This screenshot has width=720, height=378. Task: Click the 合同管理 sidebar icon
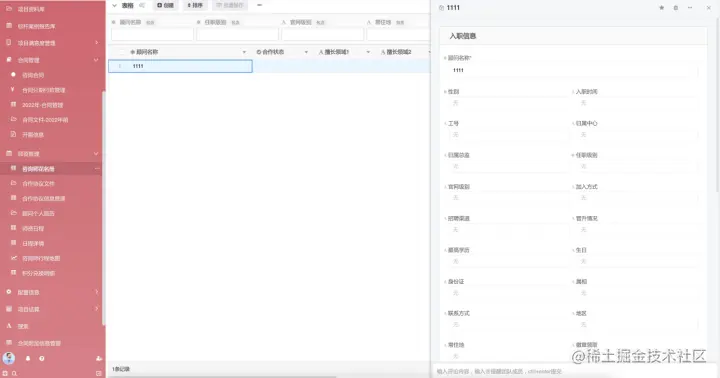[x=8, y=60]
